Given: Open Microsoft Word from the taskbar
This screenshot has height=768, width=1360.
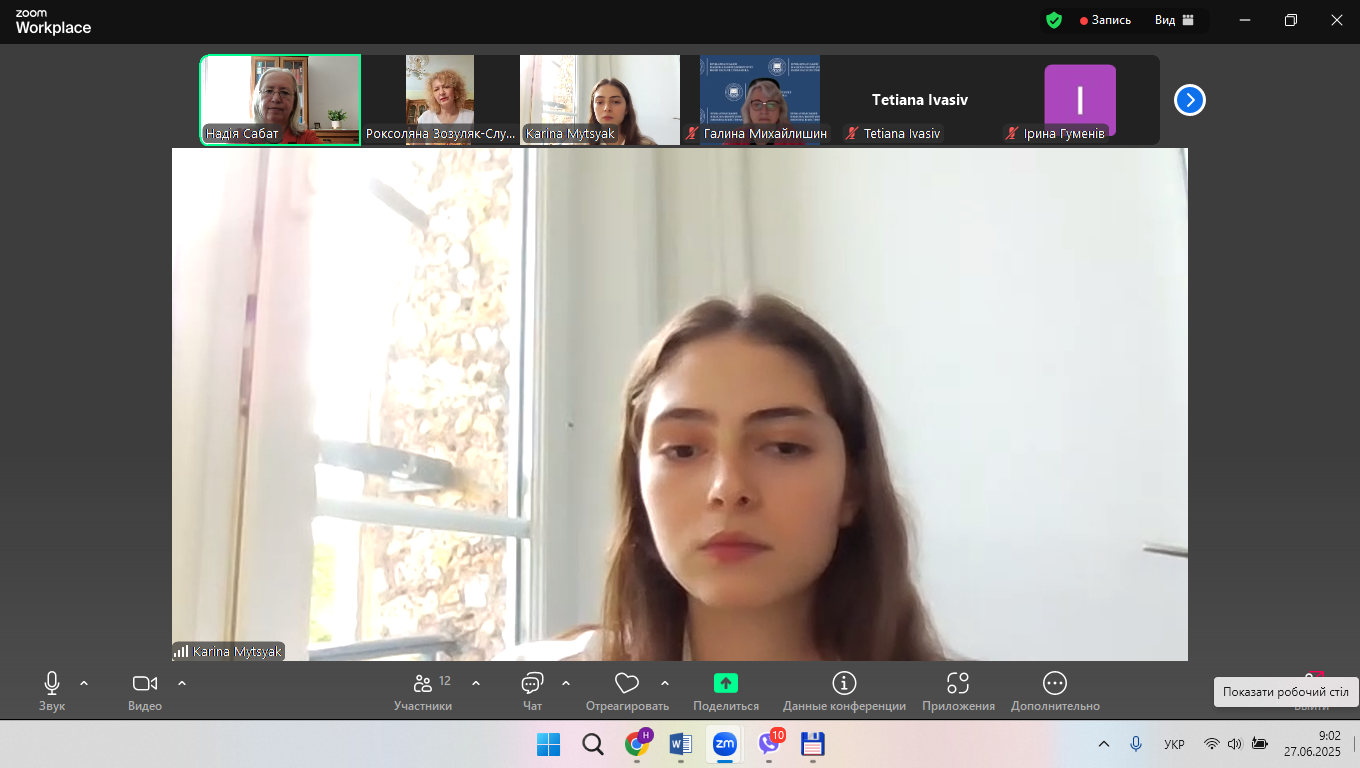Looking at the screenshot, I should tap(680, 744).
